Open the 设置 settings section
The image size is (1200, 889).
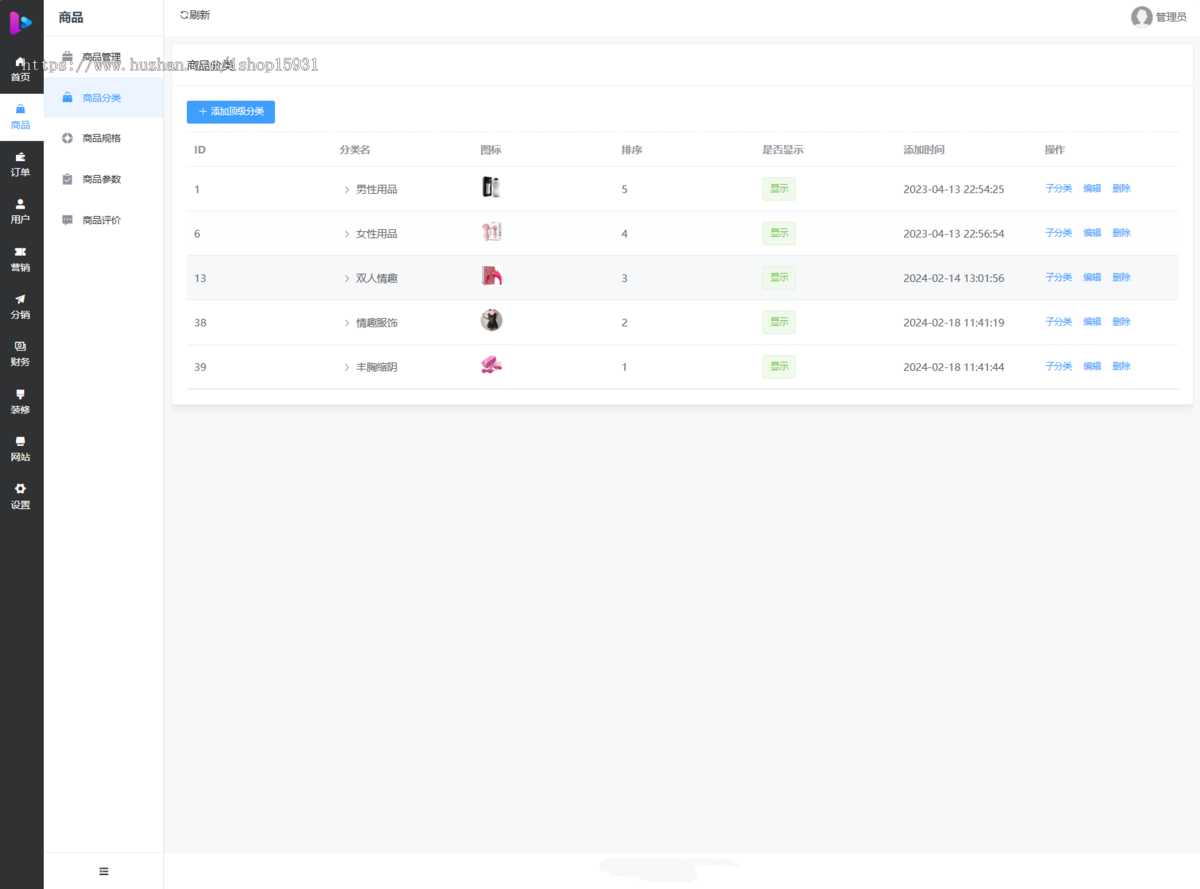click(x=21, y=496)
